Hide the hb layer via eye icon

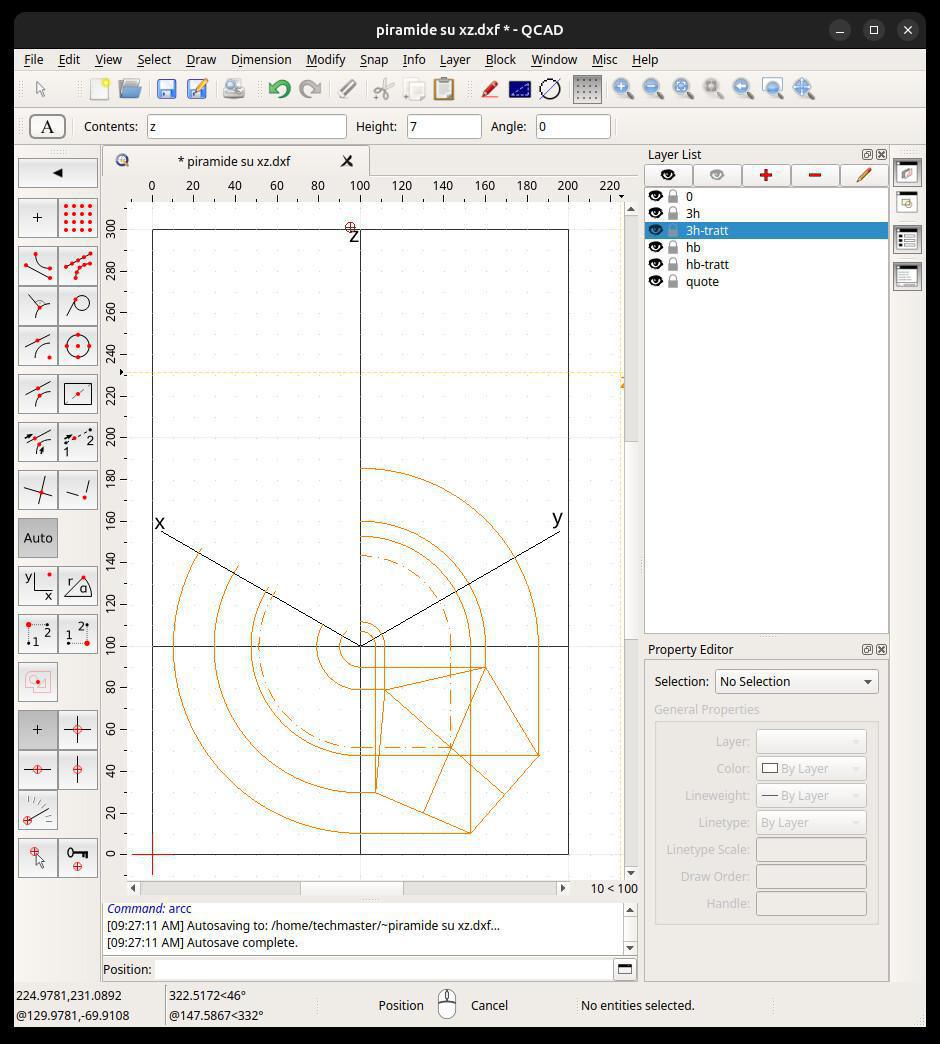tap(656, 247)
